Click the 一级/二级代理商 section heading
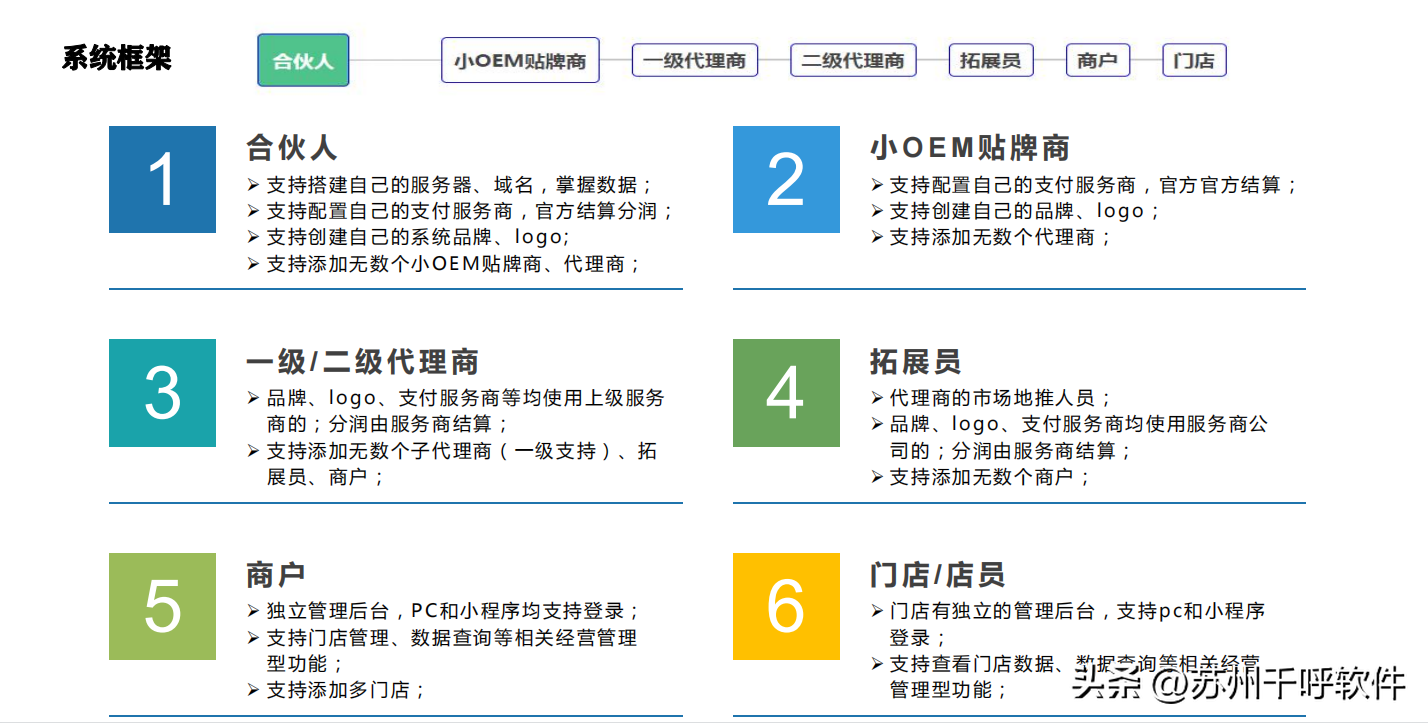 coord(363,361)
